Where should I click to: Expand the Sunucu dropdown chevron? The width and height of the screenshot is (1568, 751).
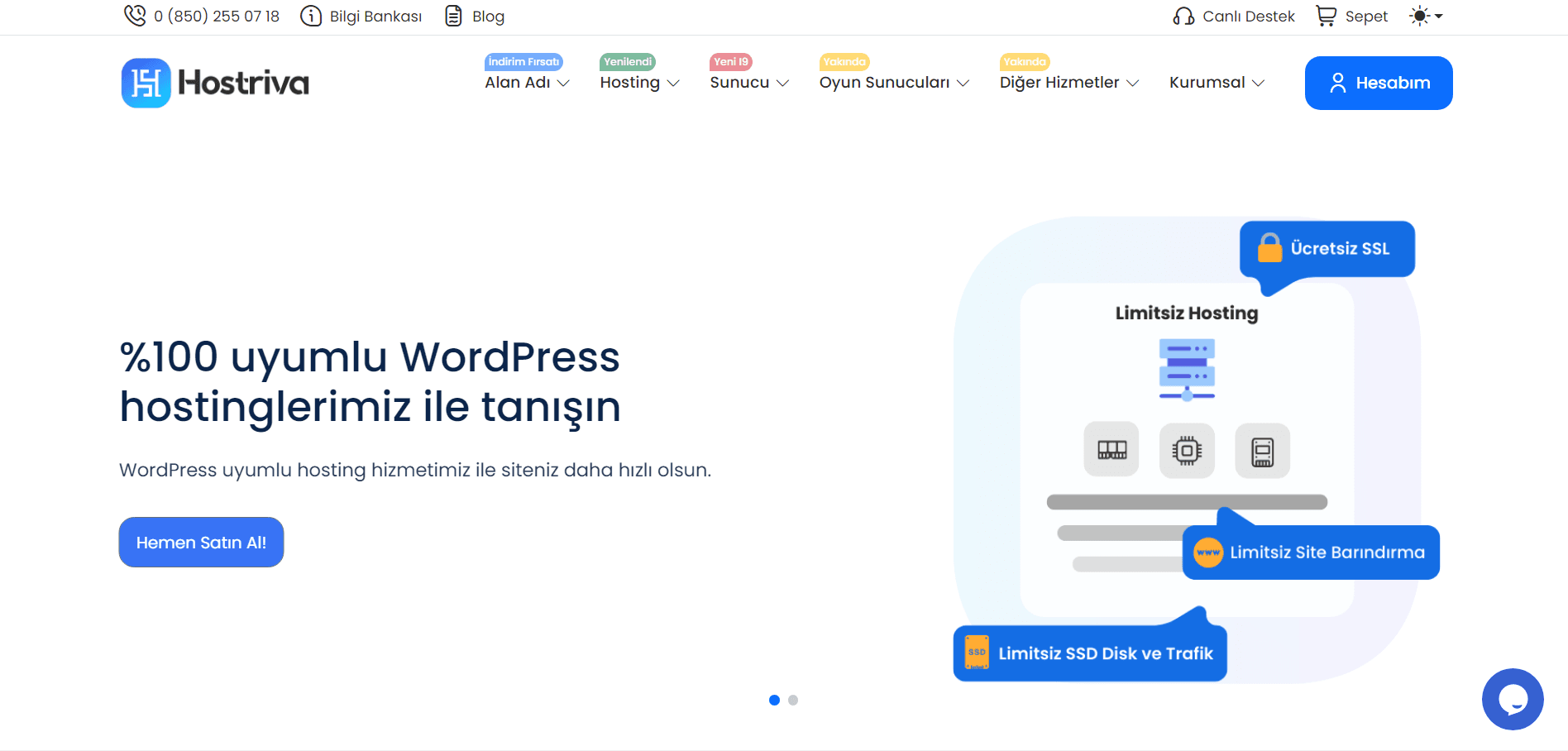[782, 83]
